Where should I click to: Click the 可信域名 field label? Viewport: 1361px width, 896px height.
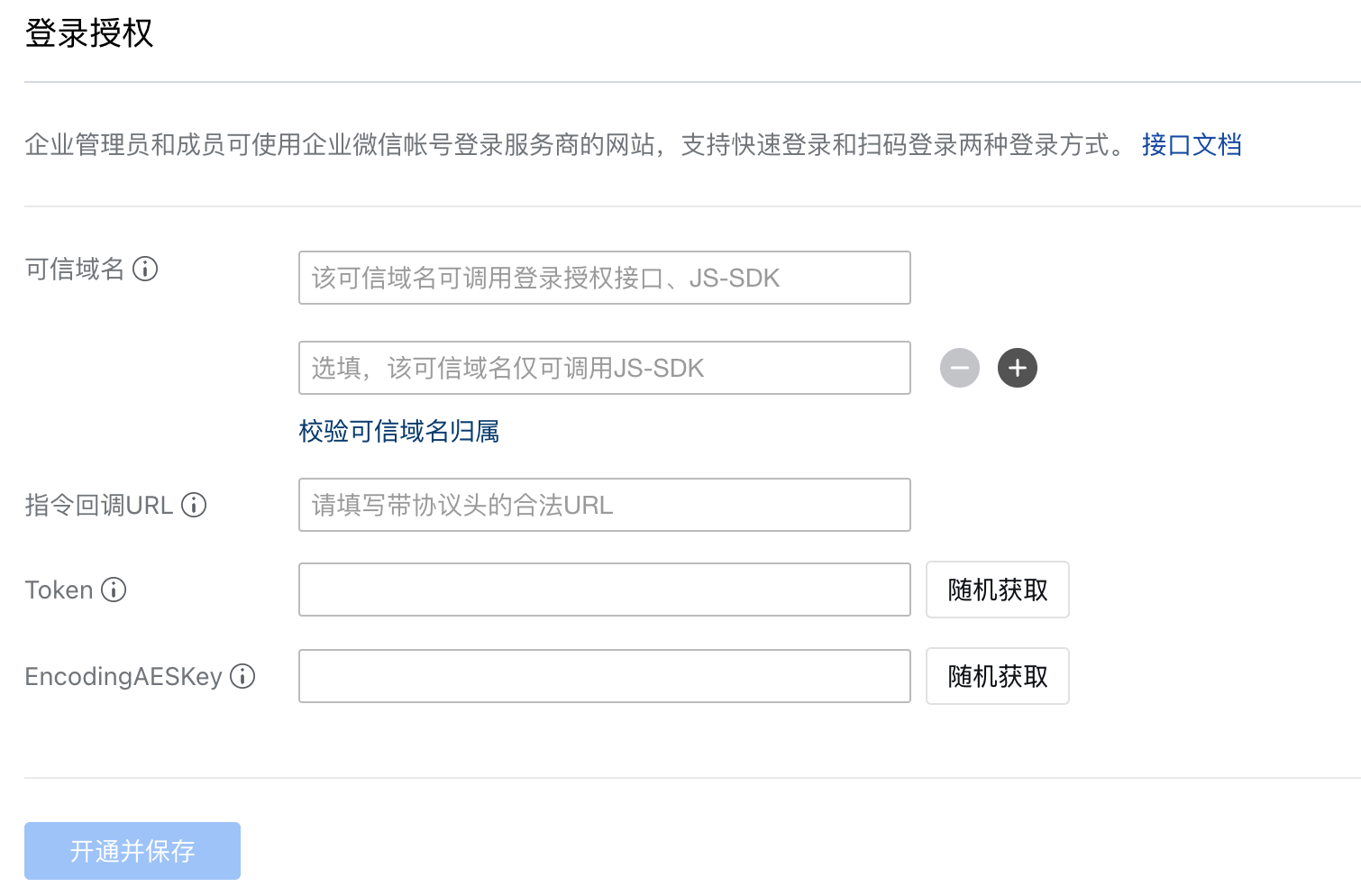point(75,269)
